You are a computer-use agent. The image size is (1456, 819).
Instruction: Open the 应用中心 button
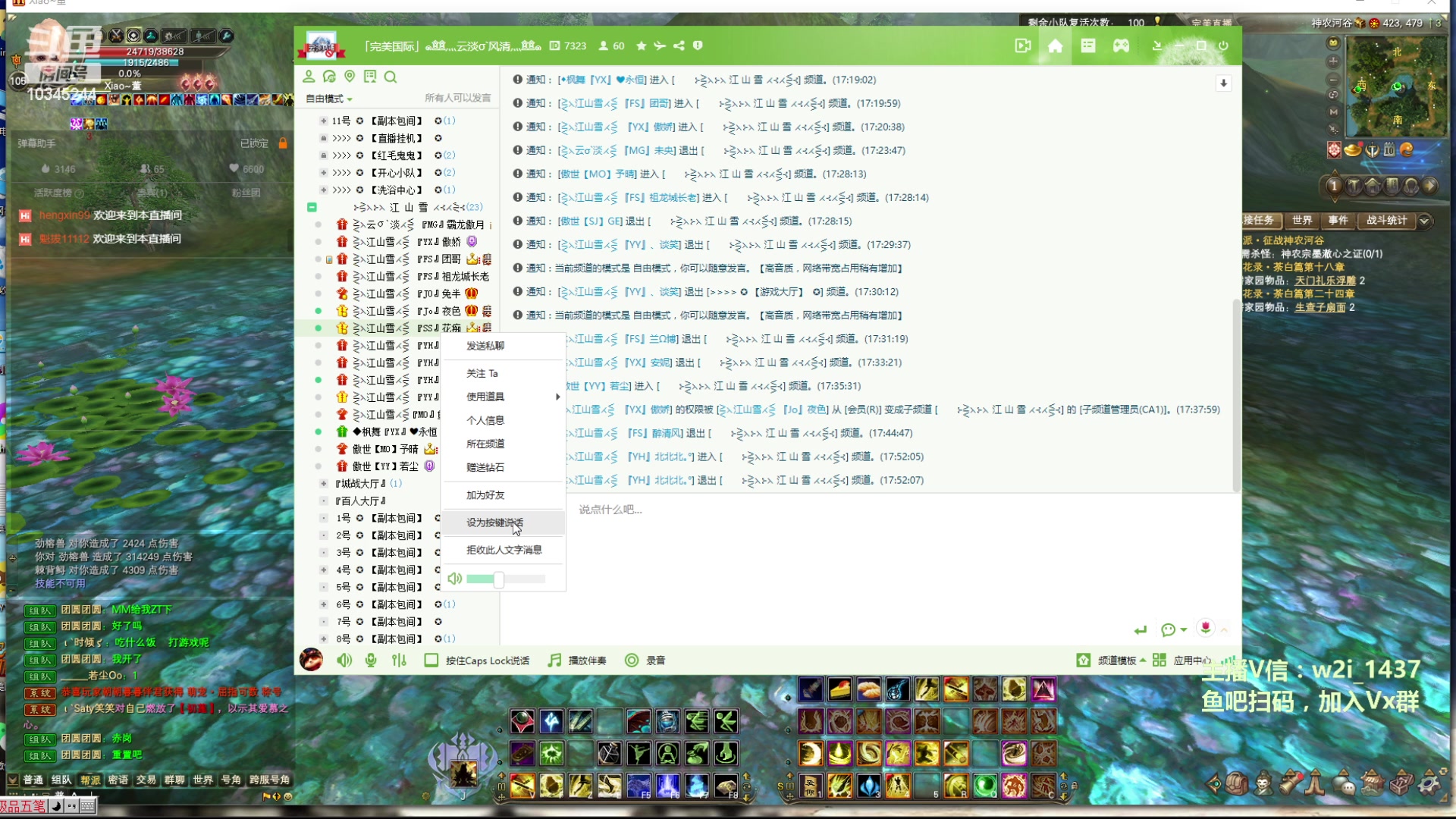pos(1181,661)
